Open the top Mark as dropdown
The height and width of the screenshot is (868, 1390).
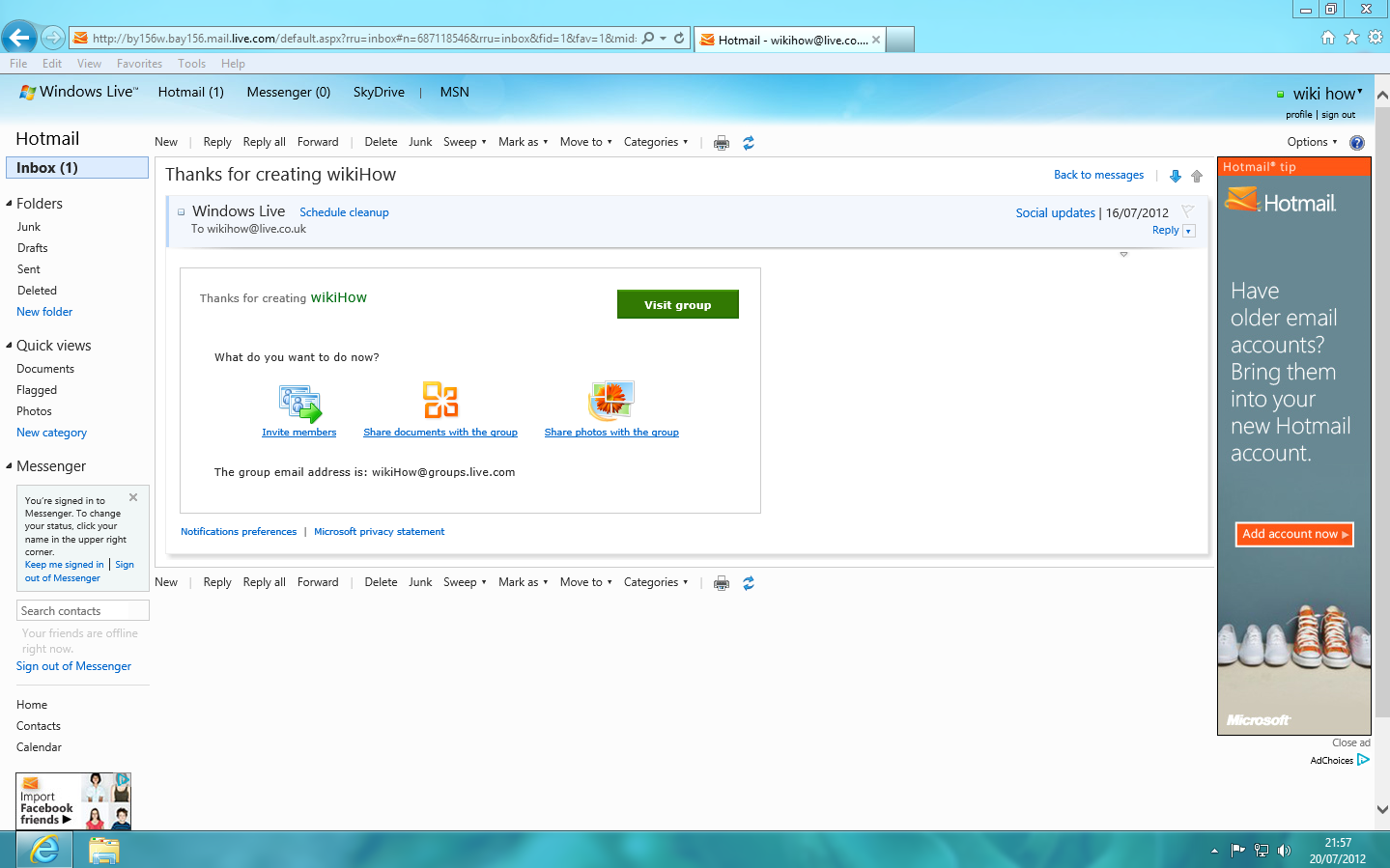click(x=523, y=142)
